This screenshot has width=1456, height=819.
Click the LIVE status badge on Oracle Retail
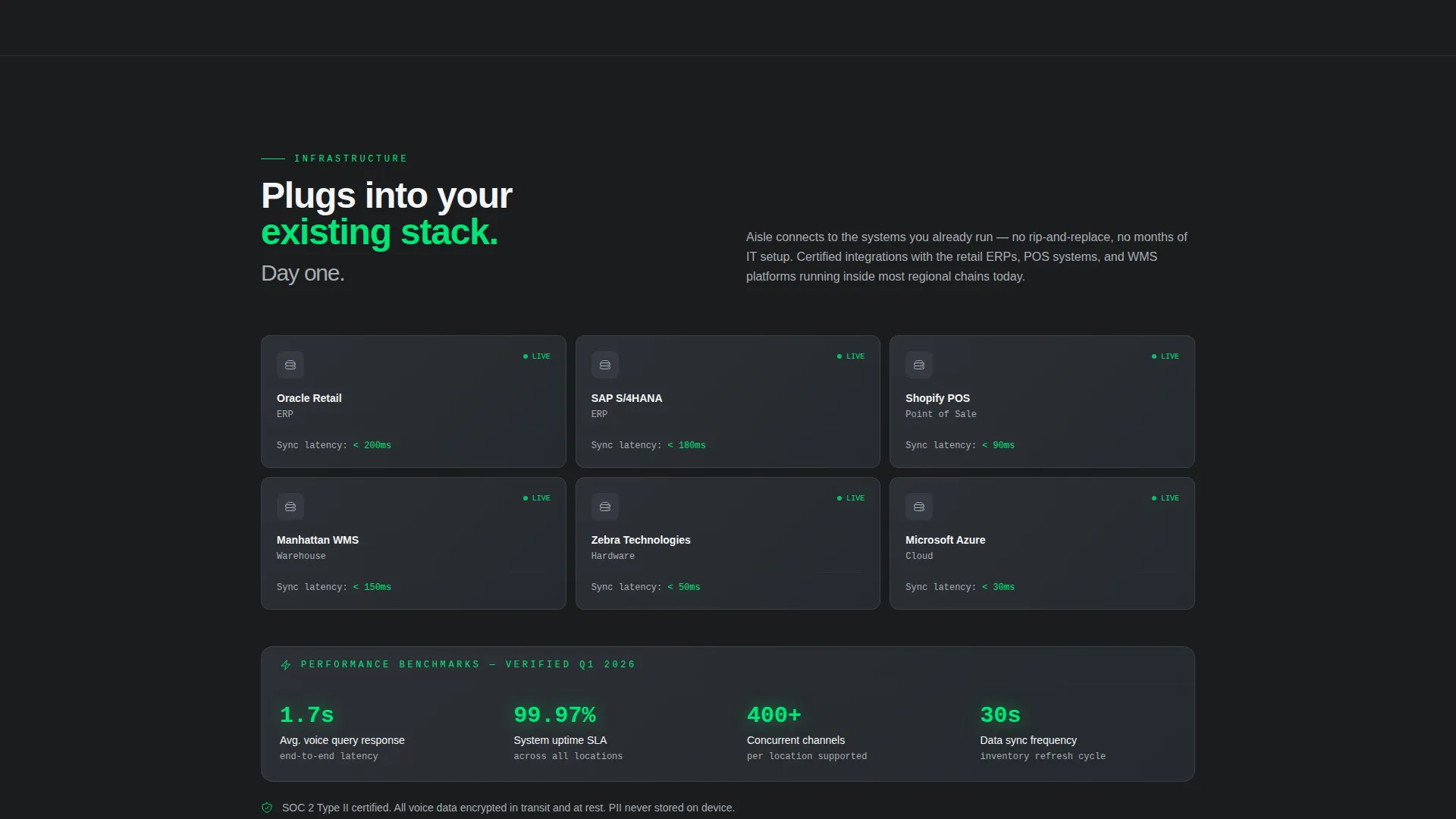[x=537, y=356]
